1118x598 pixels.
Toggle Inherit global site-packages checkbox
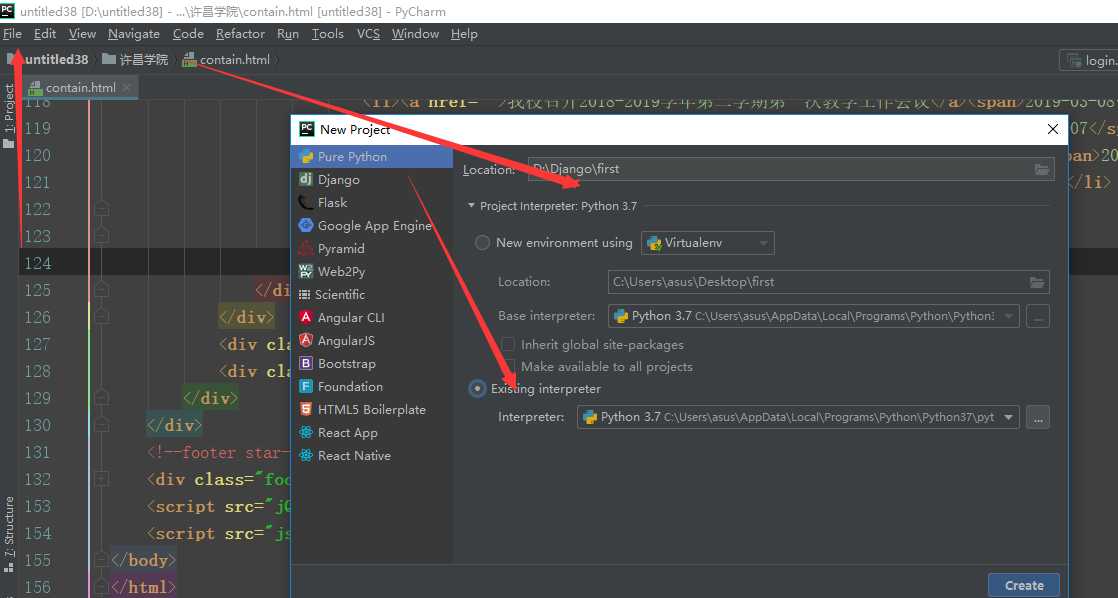tap(508, 345)
